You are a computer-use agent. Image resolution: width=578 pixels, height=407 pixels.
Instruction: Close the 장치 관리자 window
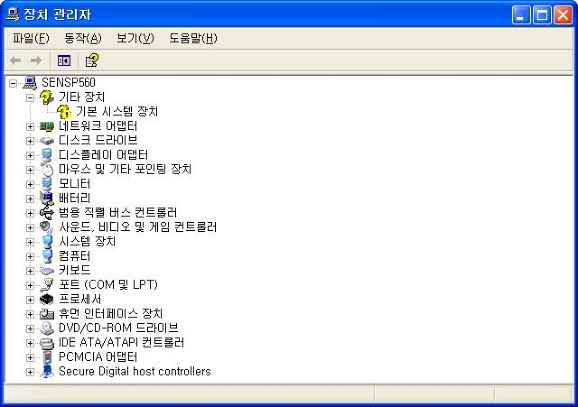563,15
